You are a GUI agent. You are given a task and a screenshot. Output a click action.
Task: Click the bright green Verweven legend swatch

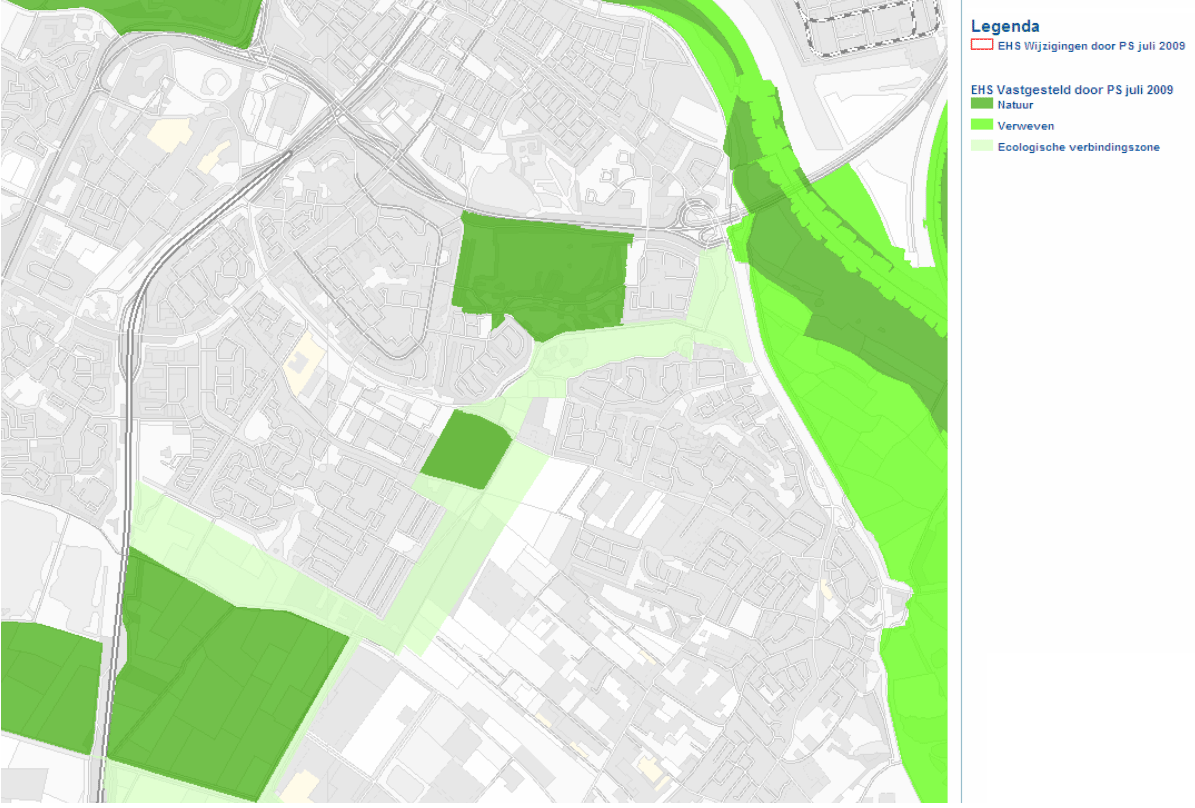[982, 125]
